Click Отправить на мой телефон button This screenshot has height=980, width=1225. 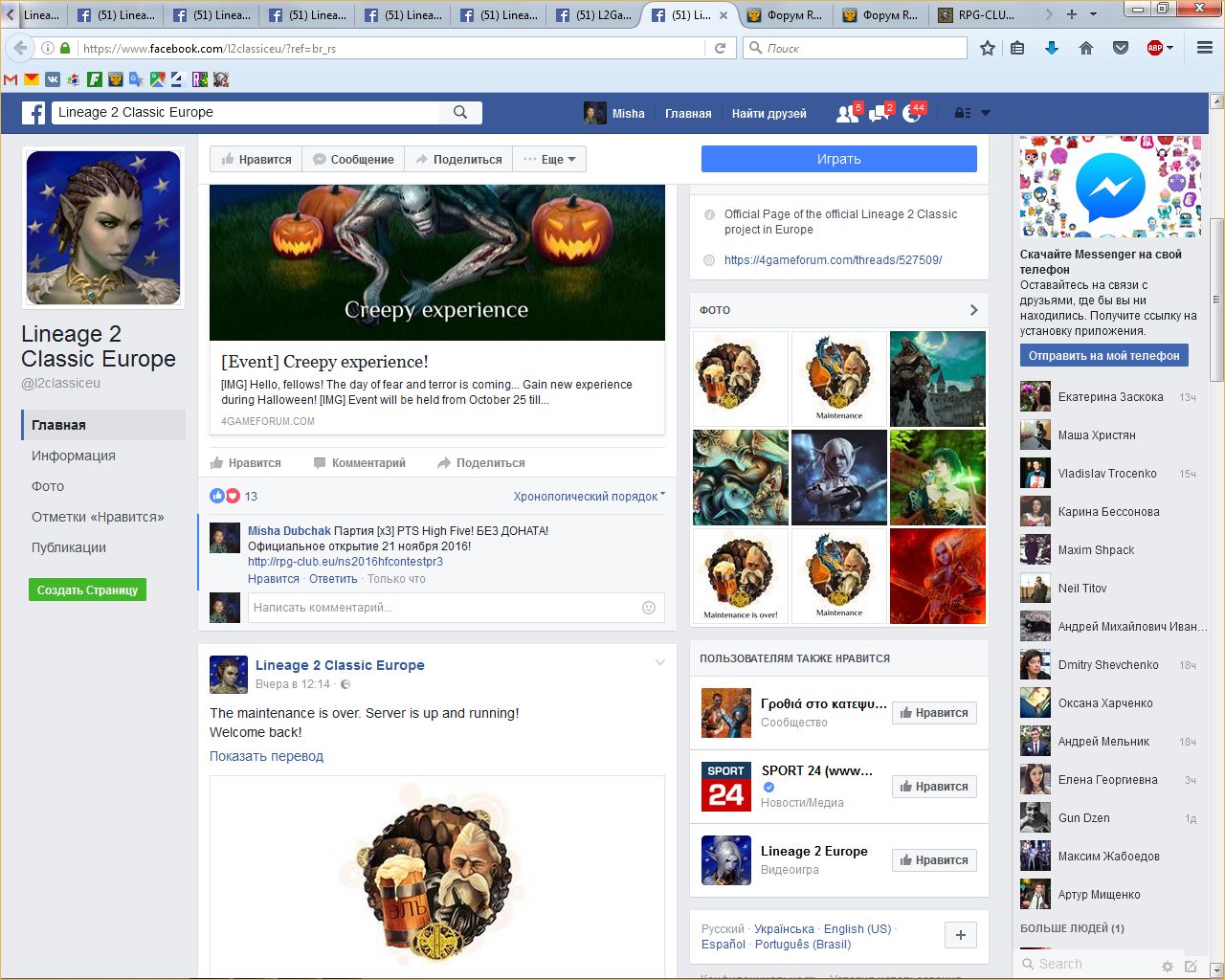coord(1104,355)
